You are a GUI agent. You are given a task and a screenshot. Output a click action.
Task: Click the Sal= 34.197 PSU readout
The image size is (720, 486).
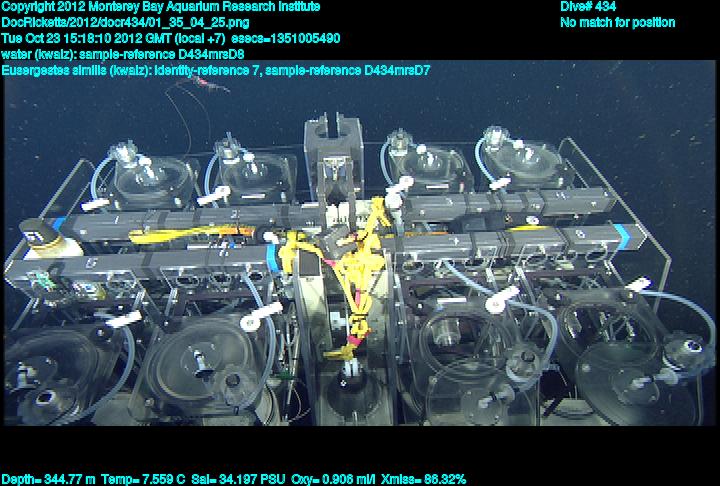coord(239,480)
